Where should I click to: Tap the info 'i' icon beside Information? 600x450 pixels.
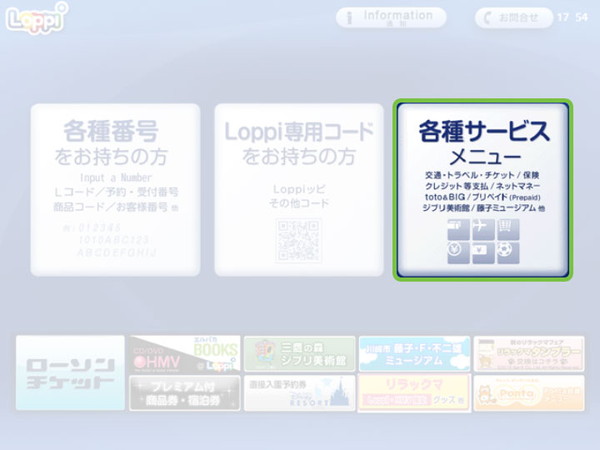(x=349, y=18)
